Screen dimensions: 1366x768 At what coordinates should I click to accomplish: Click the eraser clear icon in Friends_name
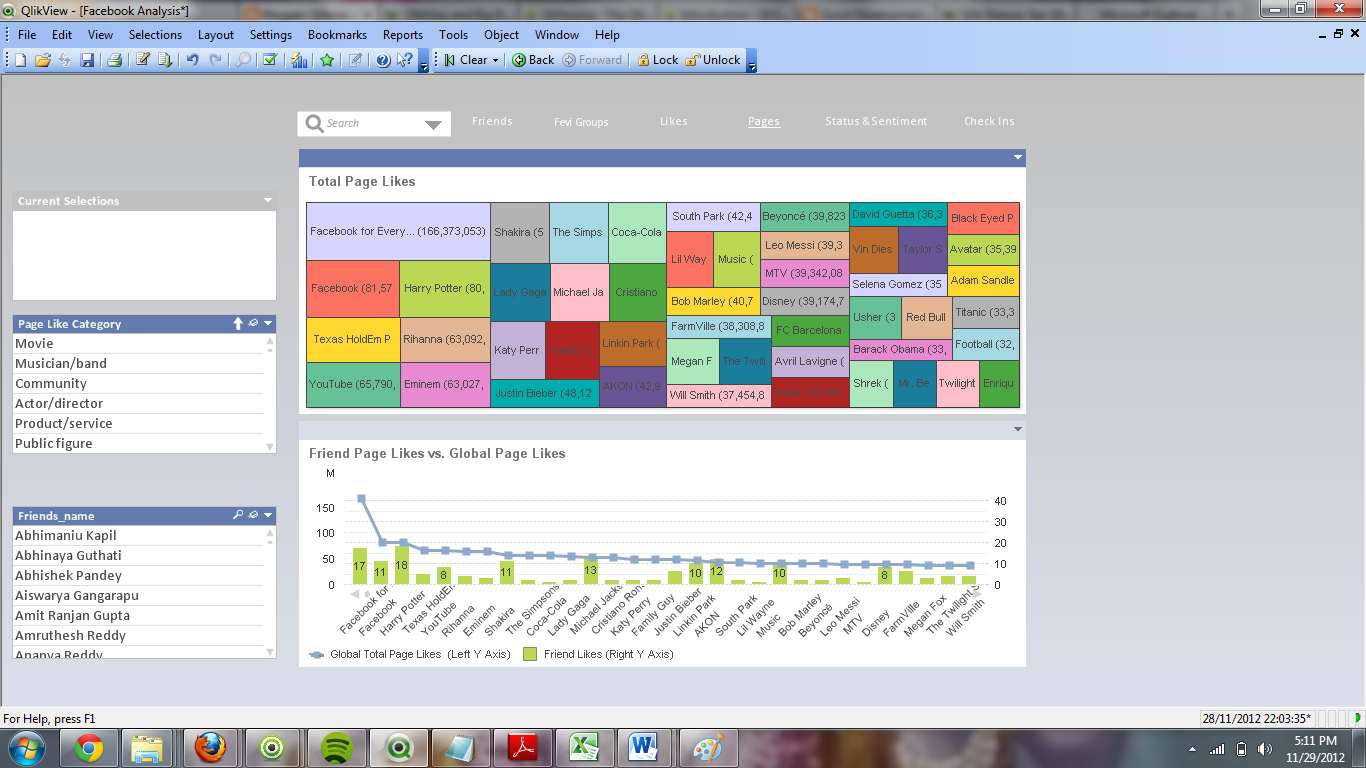coord(253,515)
